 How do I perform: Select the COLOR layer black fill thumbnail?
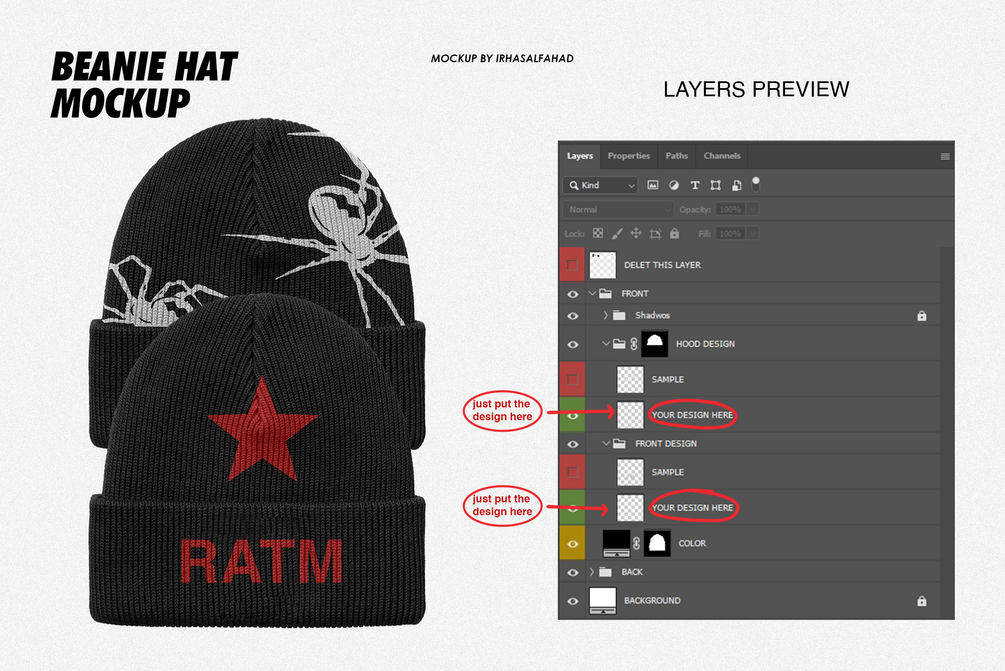(x=617, y=543)
